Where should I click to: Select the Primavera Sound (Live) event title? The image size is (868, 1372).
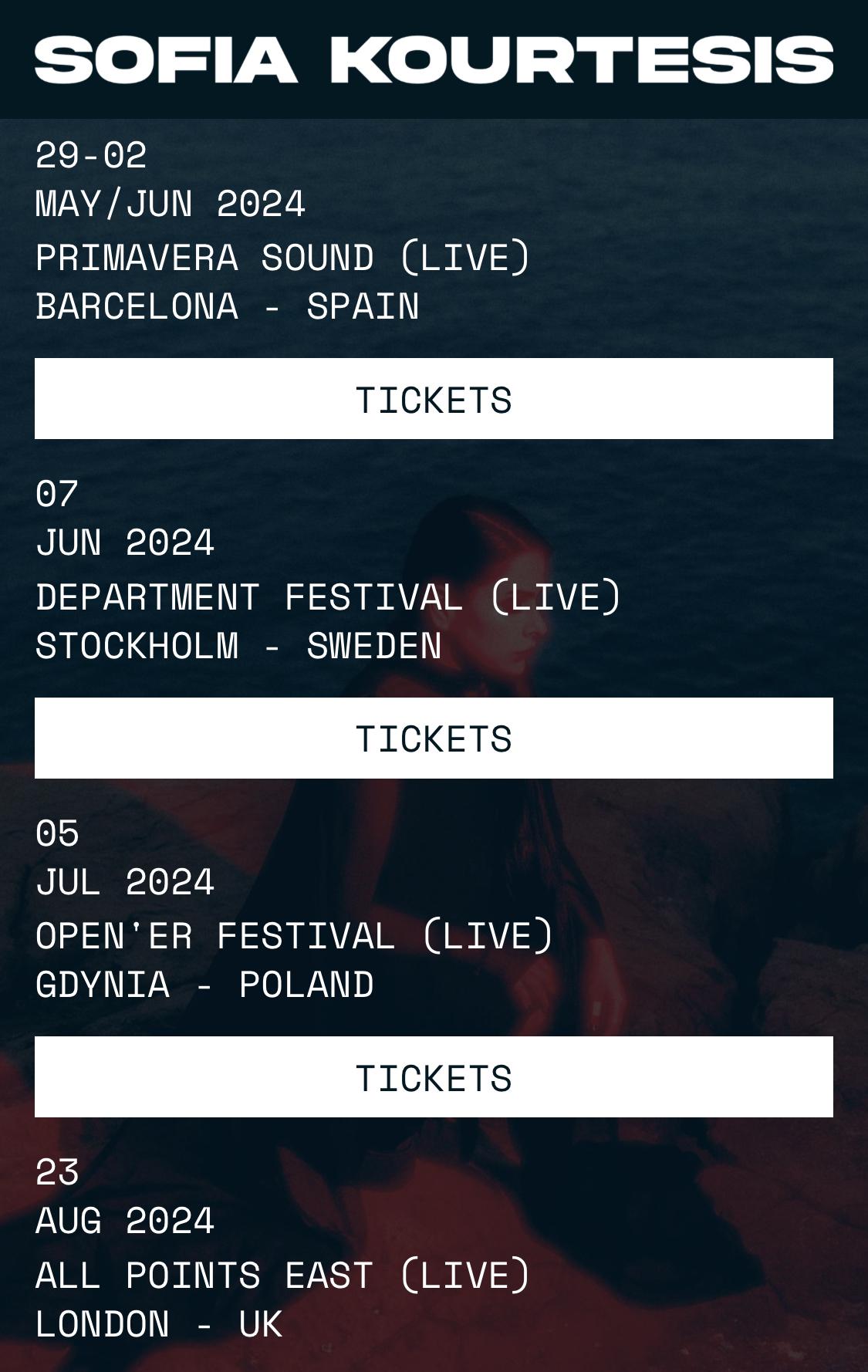tap(283, 257)
